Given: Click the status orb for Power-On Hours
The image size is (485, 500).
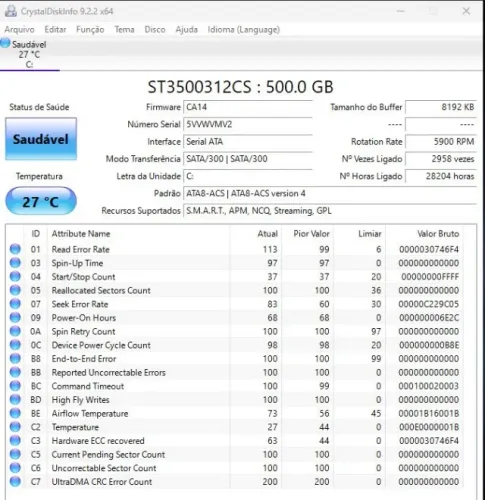Looking at the screenshot, I should [x=15, y=317].
